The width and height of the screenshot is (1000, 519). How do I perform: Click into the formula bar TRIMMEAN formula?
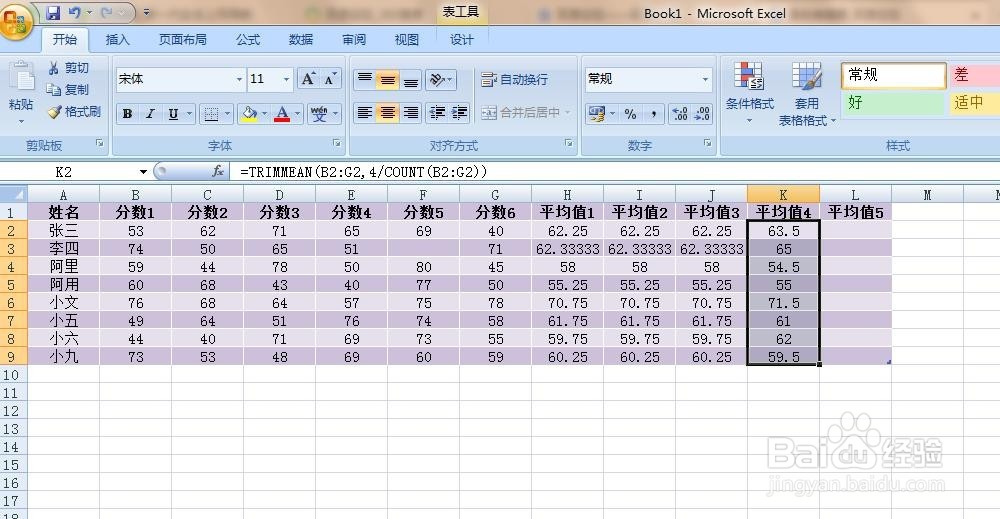pos(364,172)
